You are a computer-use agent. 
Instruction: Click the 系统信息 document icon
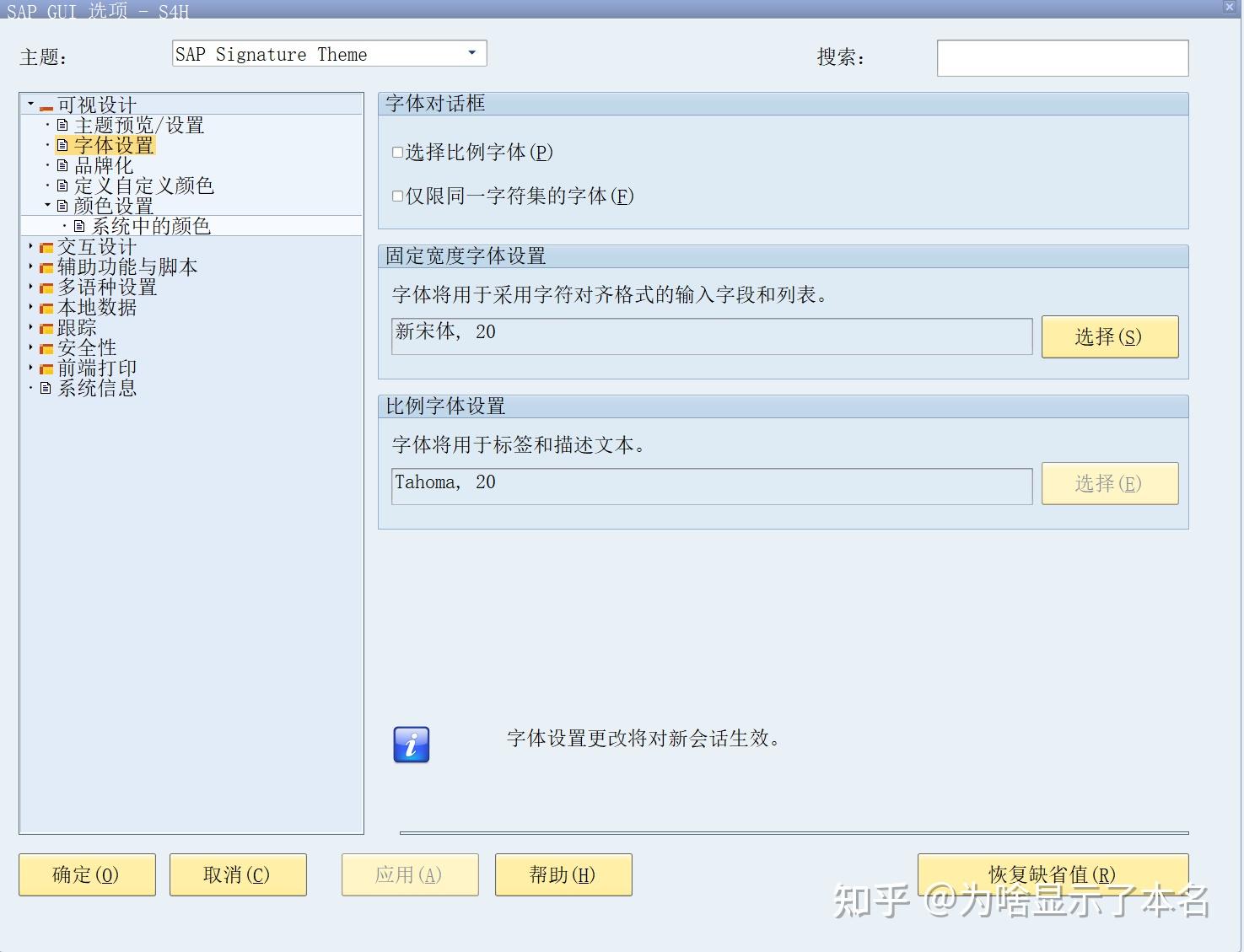pos(46,388)
